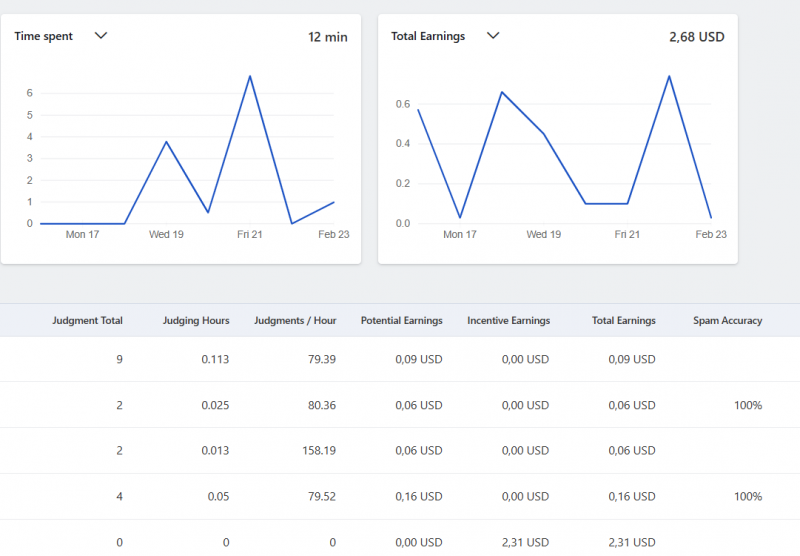Click the Time spent chart title
The width and height of the screenshot is (800, 556).
click(44, 36)
